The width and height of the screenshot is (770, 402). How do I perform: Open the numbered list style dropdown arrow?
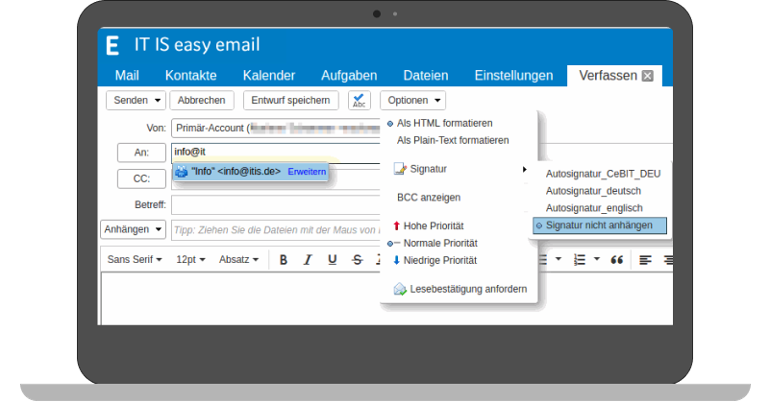pyautogui.click(x=597, y=259)
